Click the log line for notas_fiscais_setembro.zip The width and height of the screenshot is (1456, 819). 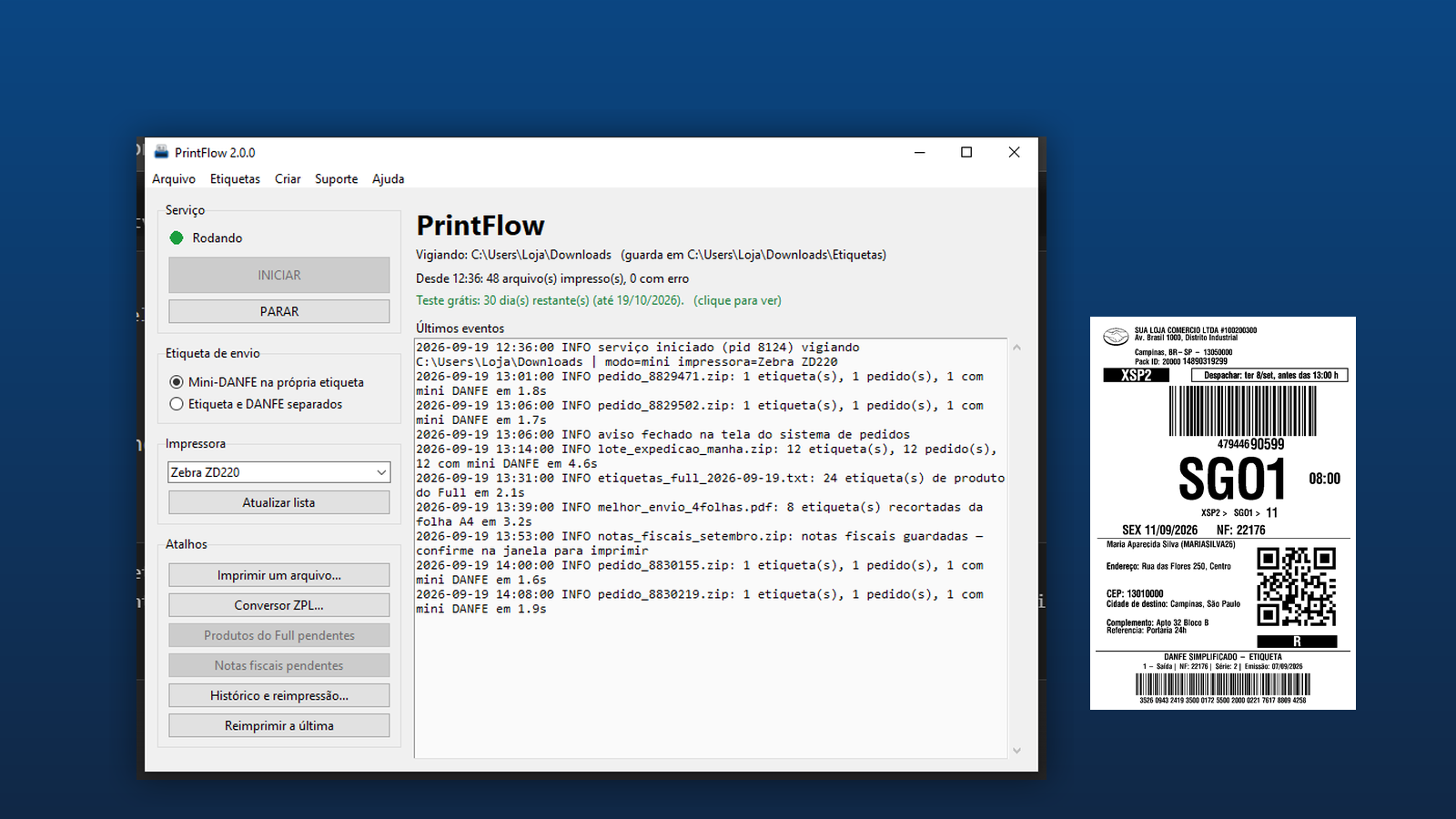tap(700, 544)
